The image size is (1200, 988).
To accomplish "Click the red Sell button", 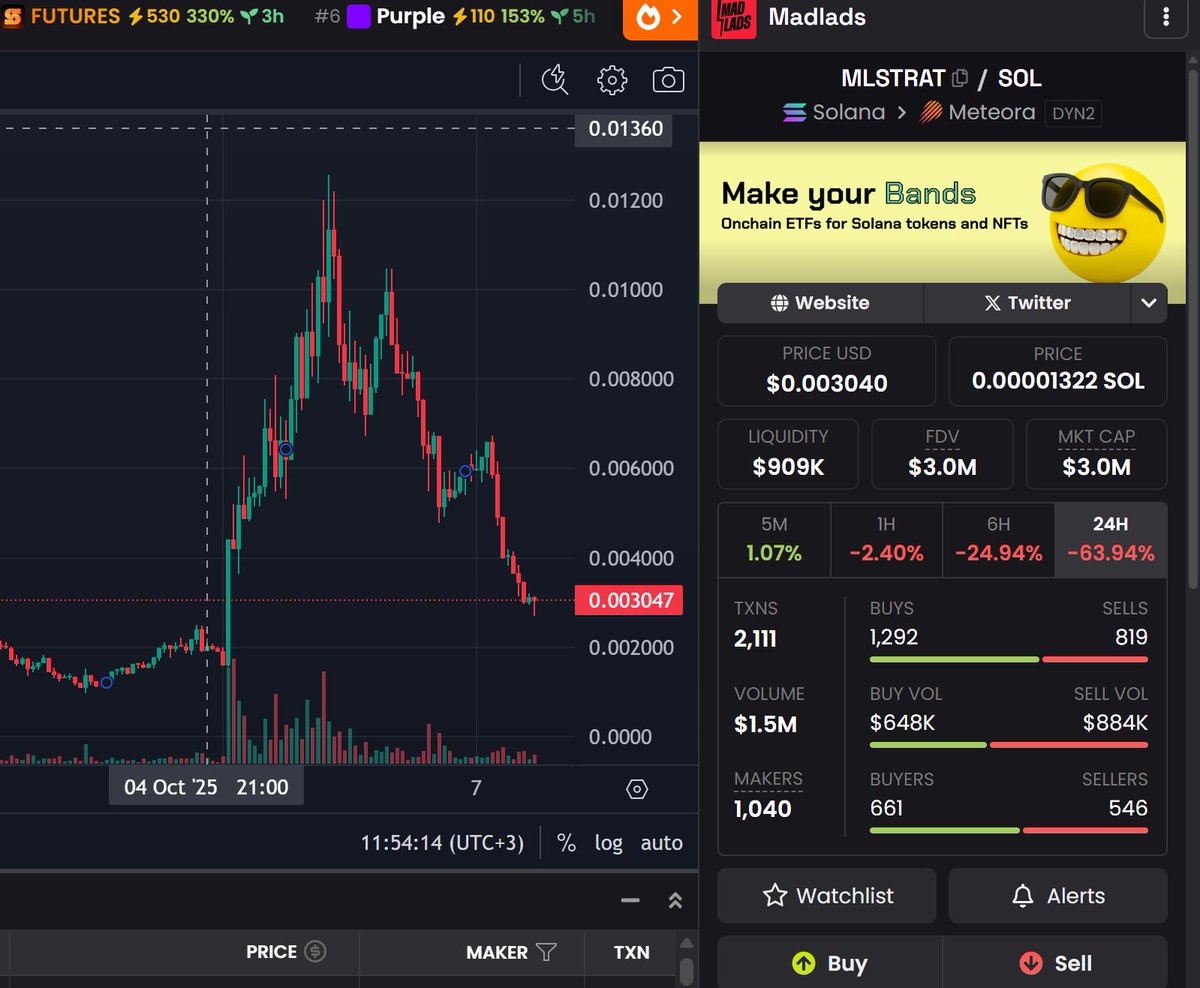I will point(1055,962).
